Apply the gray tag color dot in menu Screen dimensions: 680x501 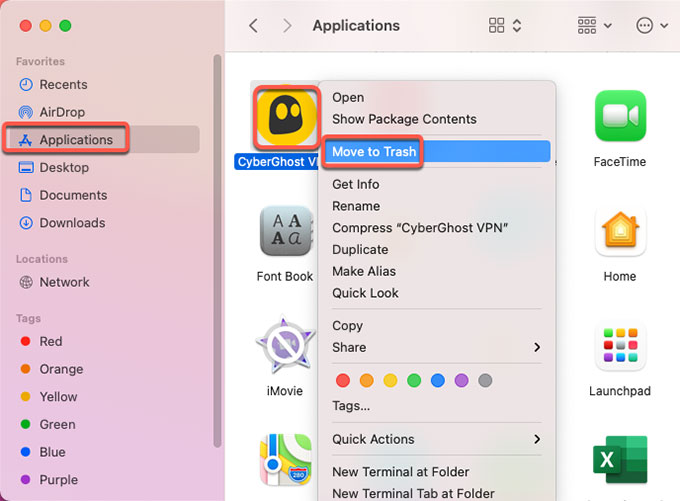click(485, 380)
